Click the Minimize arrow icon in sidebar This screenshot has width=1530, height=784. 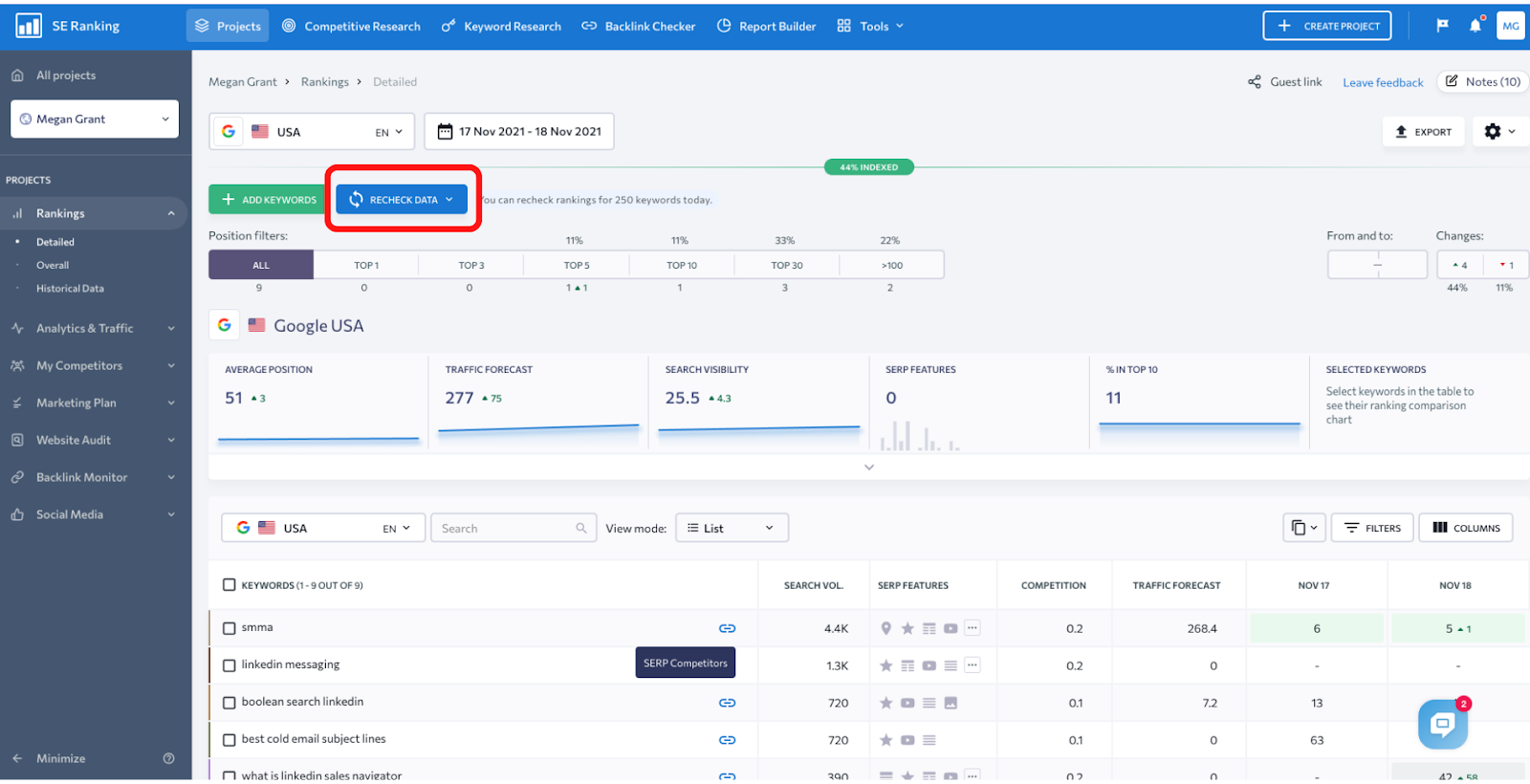coord(17,758)
